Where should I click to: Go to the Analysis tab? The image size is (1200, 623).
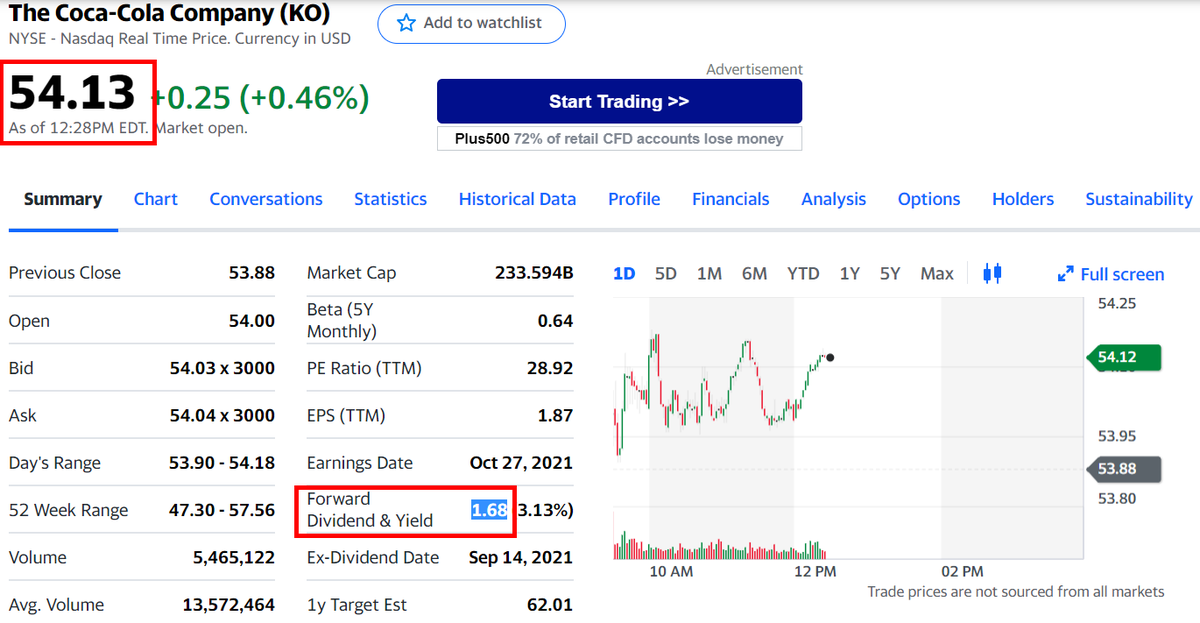(x=833, y=199)
